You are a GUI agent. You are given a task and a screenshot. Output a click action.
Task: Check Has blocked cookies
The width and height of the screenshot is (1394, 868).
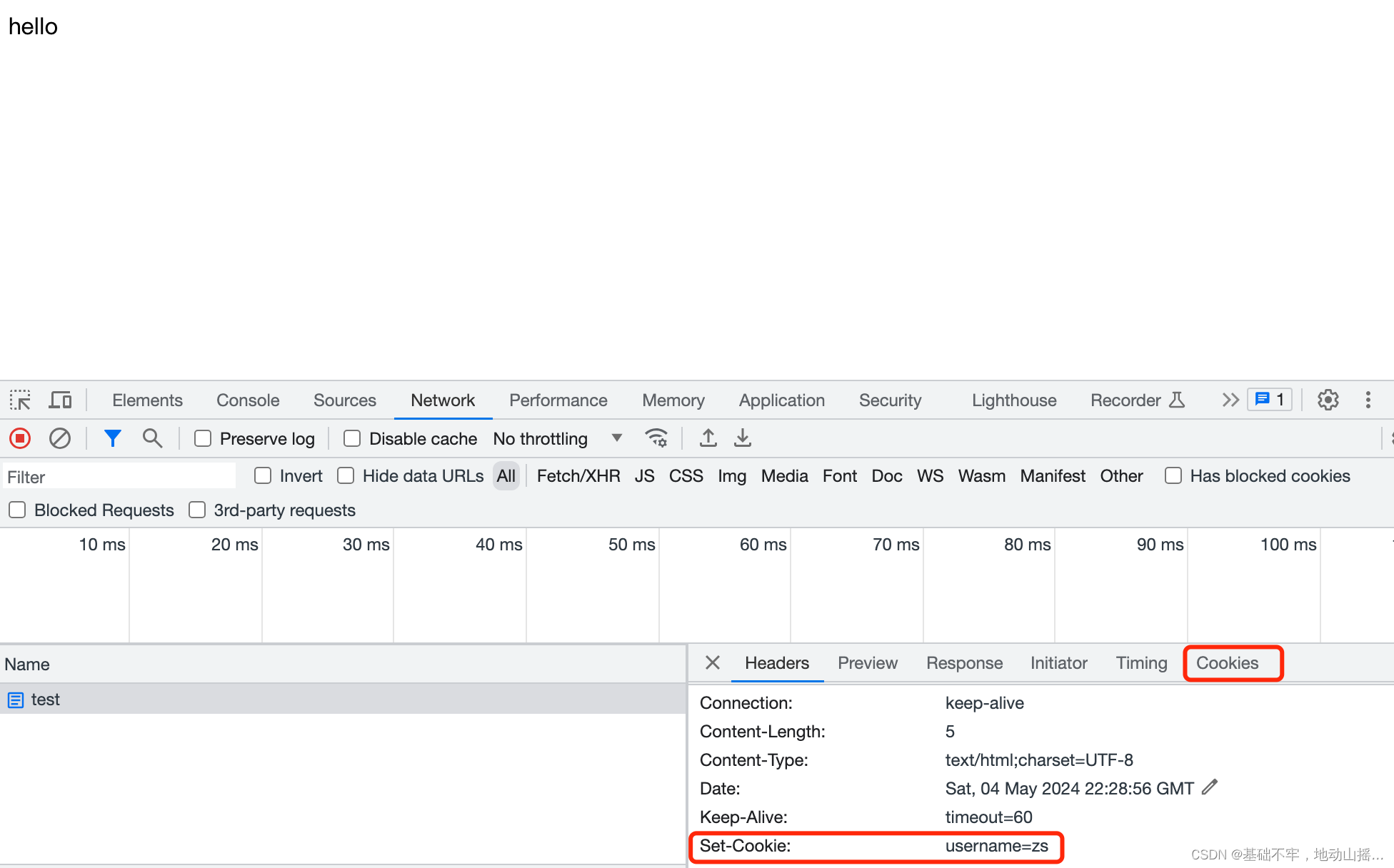(1173, 476)
